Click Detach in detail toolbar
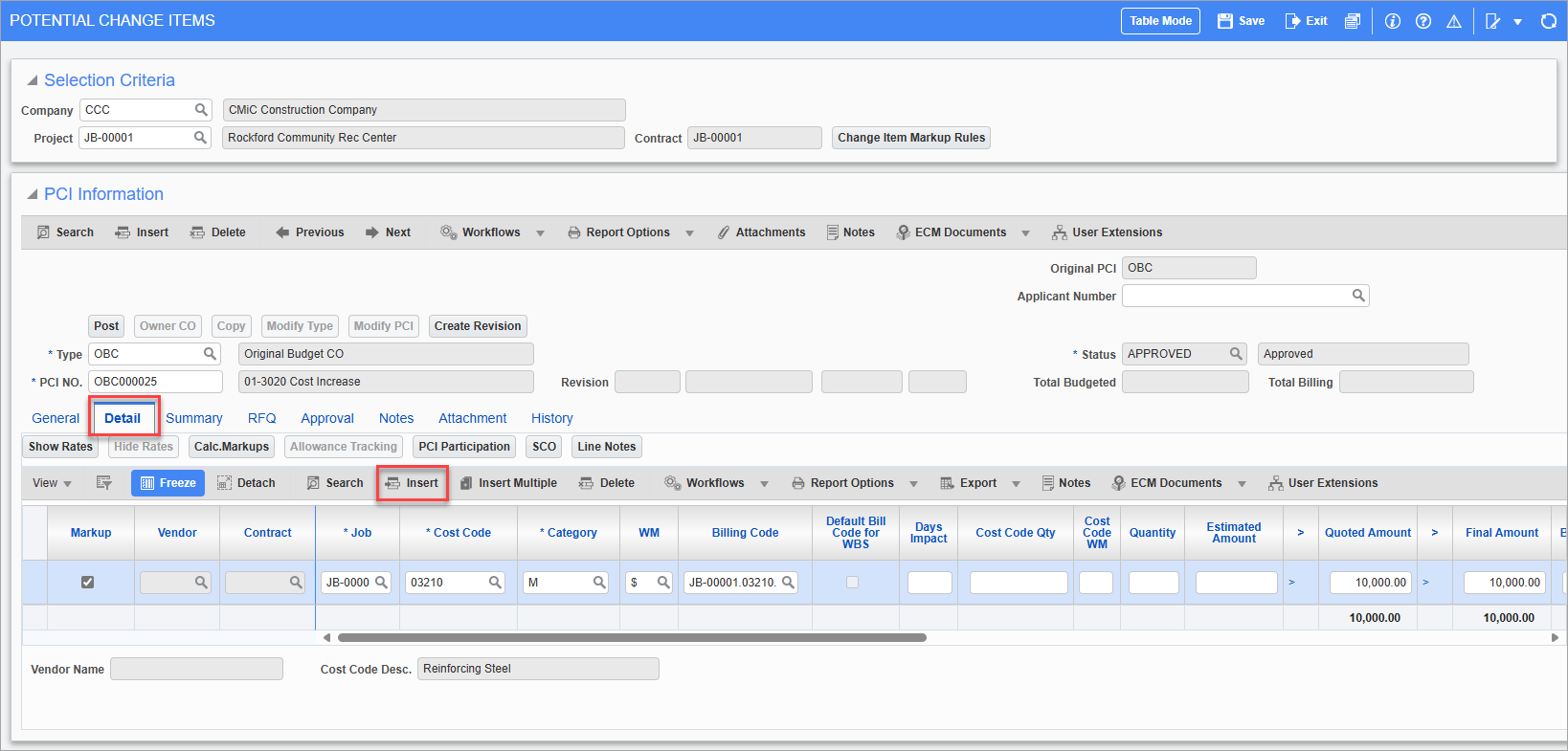The image size is (1568, 751). pyautogui.click(x=246, y=483)
